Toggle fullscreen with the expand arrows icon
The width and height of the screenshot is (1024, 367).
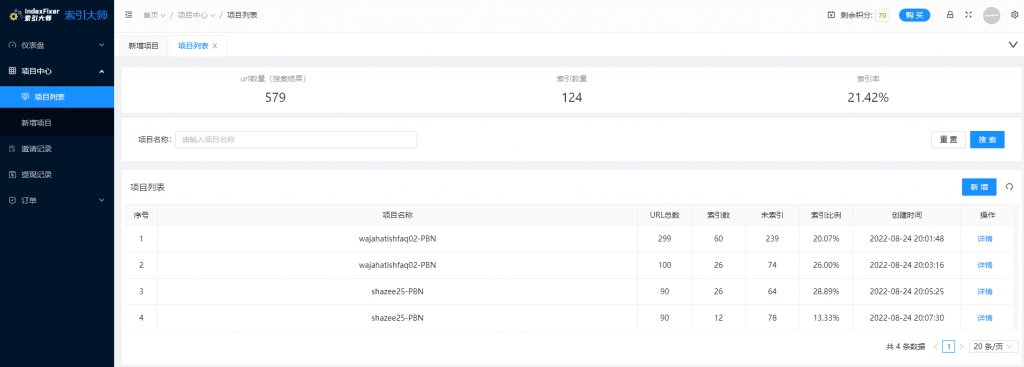(x=968, y=15)
